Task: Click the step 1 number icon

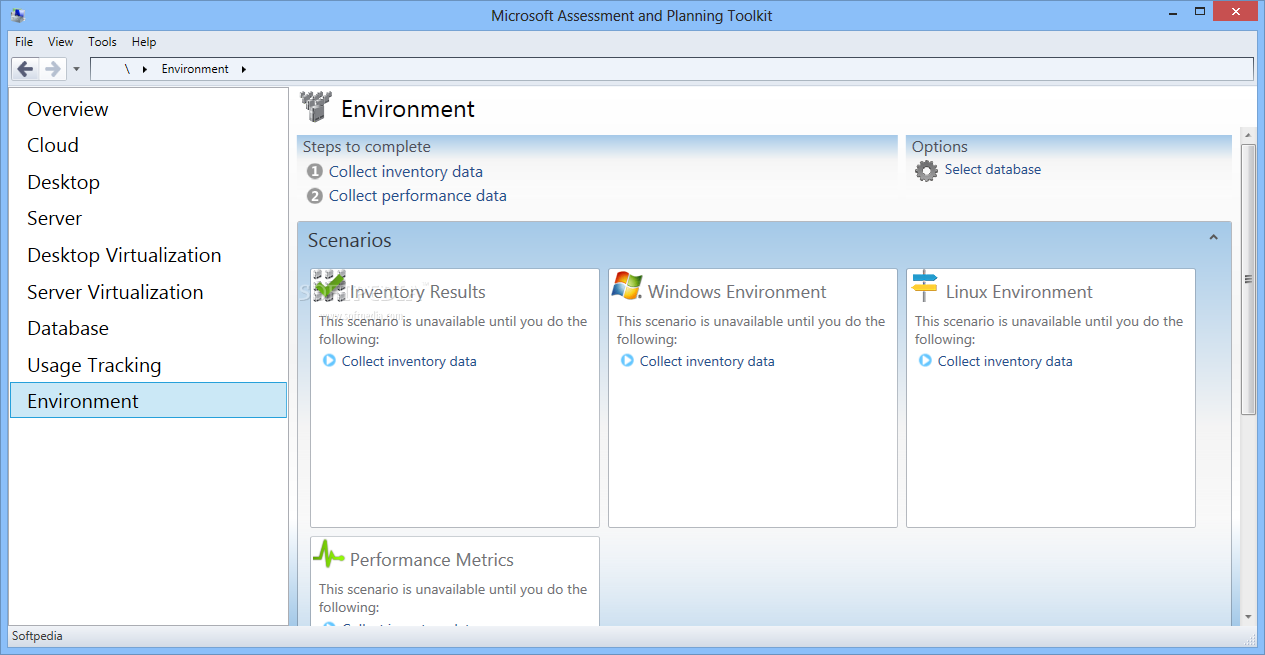Action: 315,172
